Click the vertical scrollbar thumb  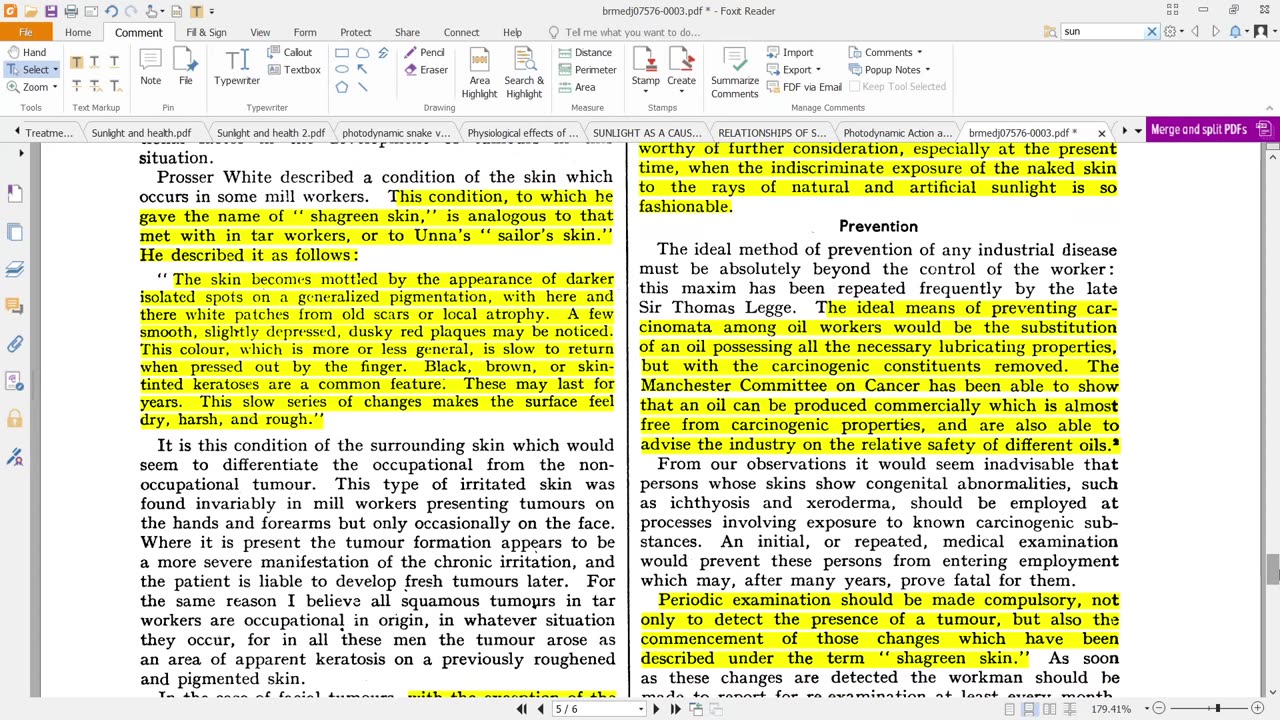[1273, 569]
